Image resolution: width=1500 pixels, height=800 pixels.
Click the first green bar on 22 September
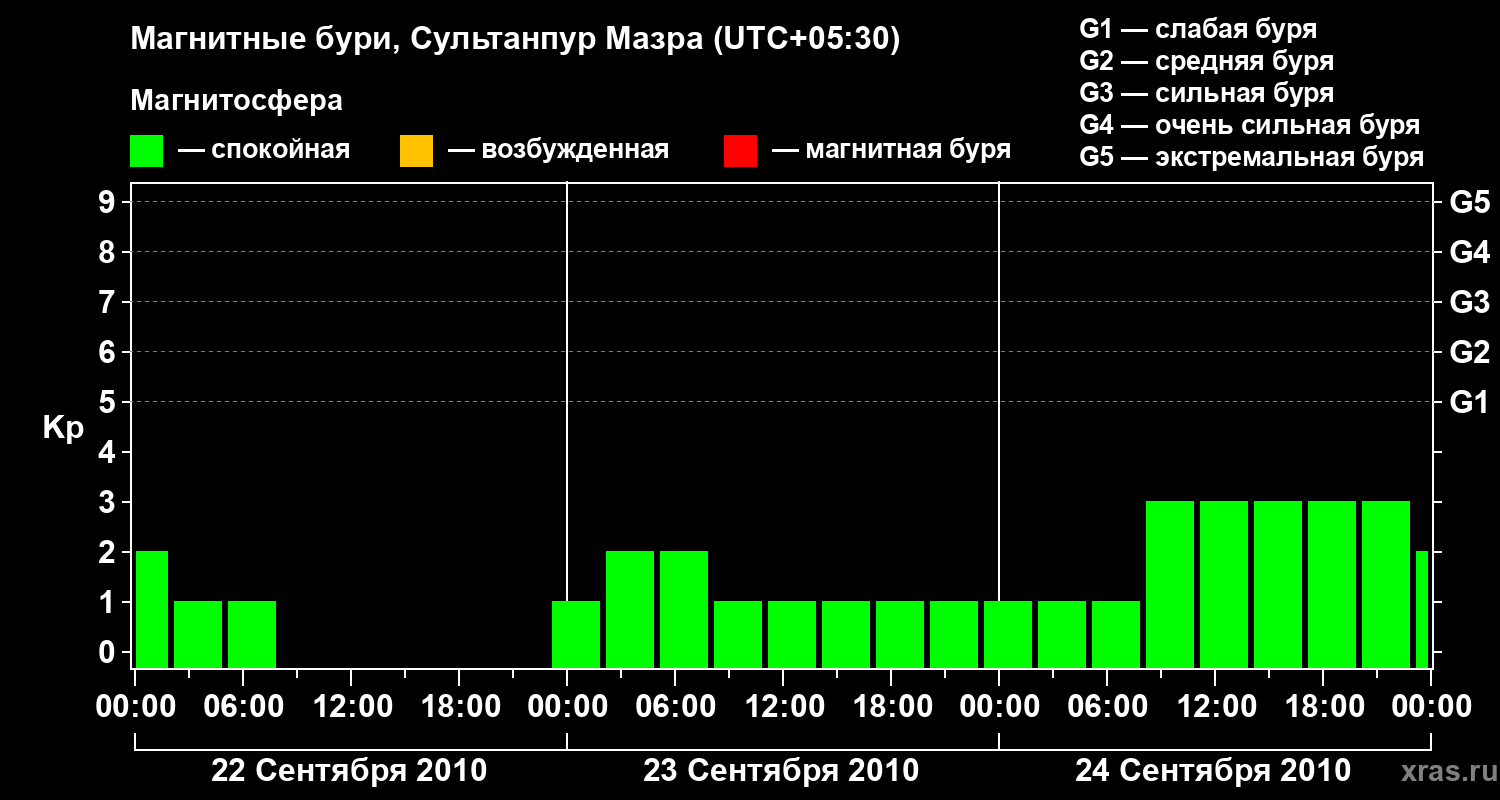pyautogui.click(x=152, y=608)
